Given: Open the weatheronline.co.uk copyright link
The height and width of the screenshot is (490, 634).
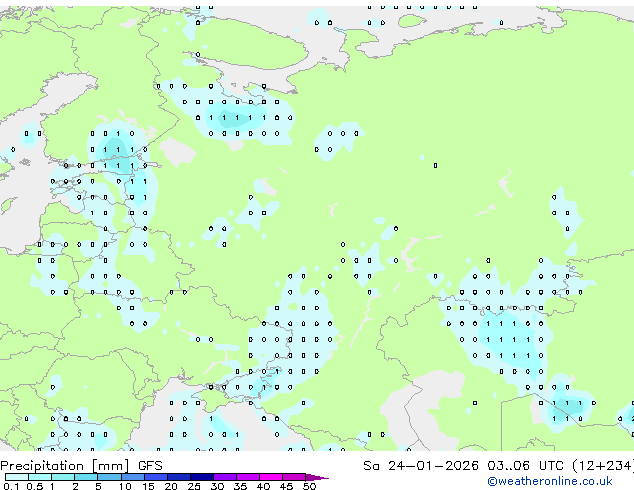Looking at the screenshot, I should (550, 481).
